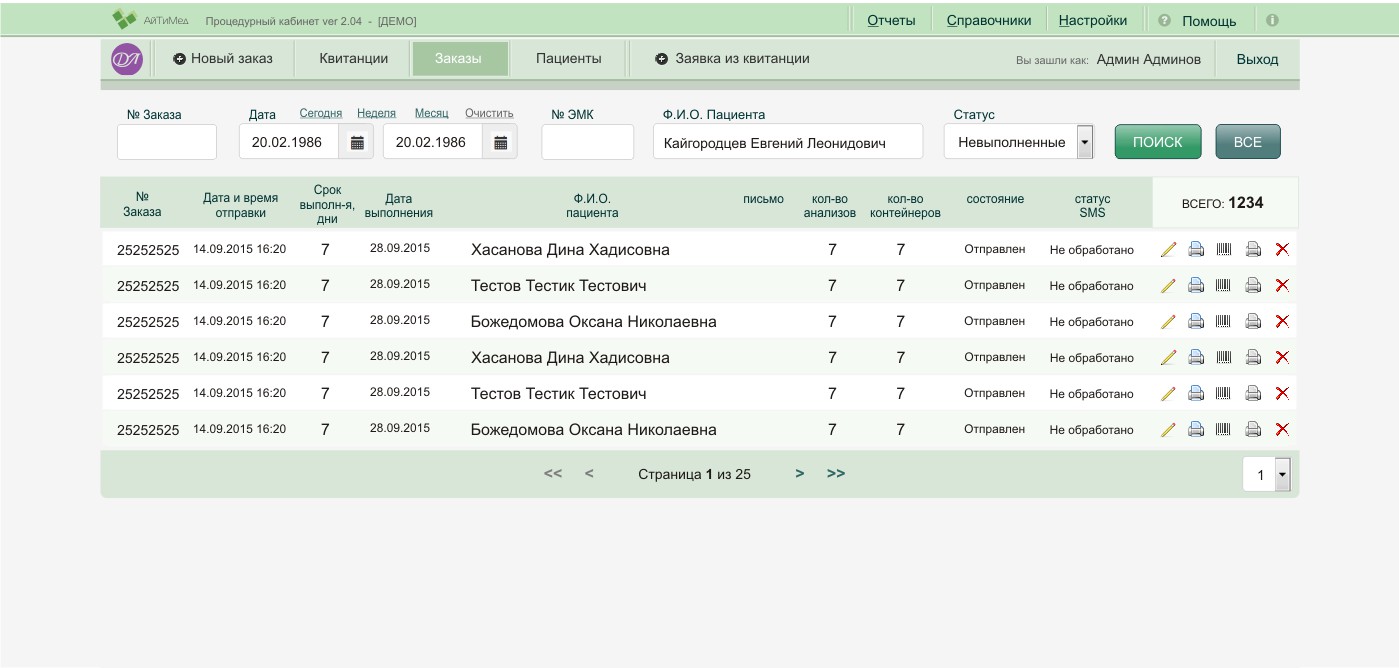Edit first Тестов Тестик Тестович order

pyautogui.click(x=1168, y=286)
